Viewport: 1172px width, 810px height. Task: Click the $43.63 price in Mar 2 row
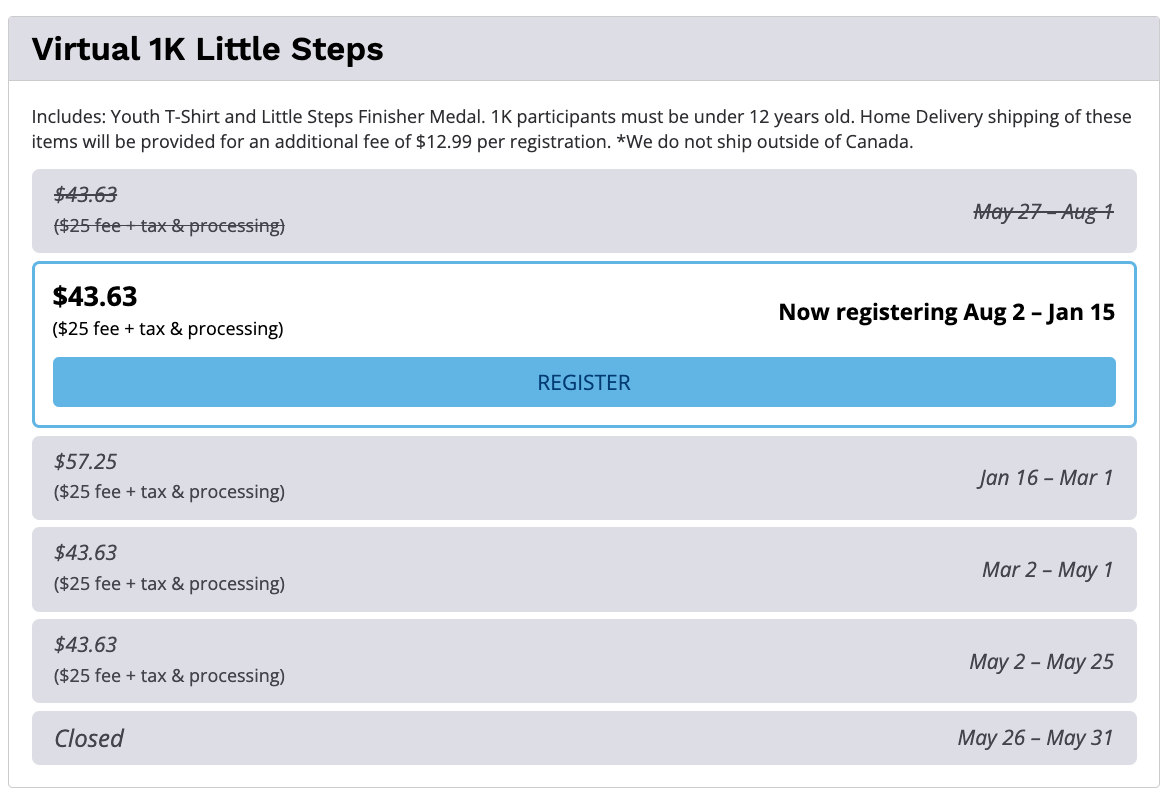pyautogui.click(x=85, y=553)
